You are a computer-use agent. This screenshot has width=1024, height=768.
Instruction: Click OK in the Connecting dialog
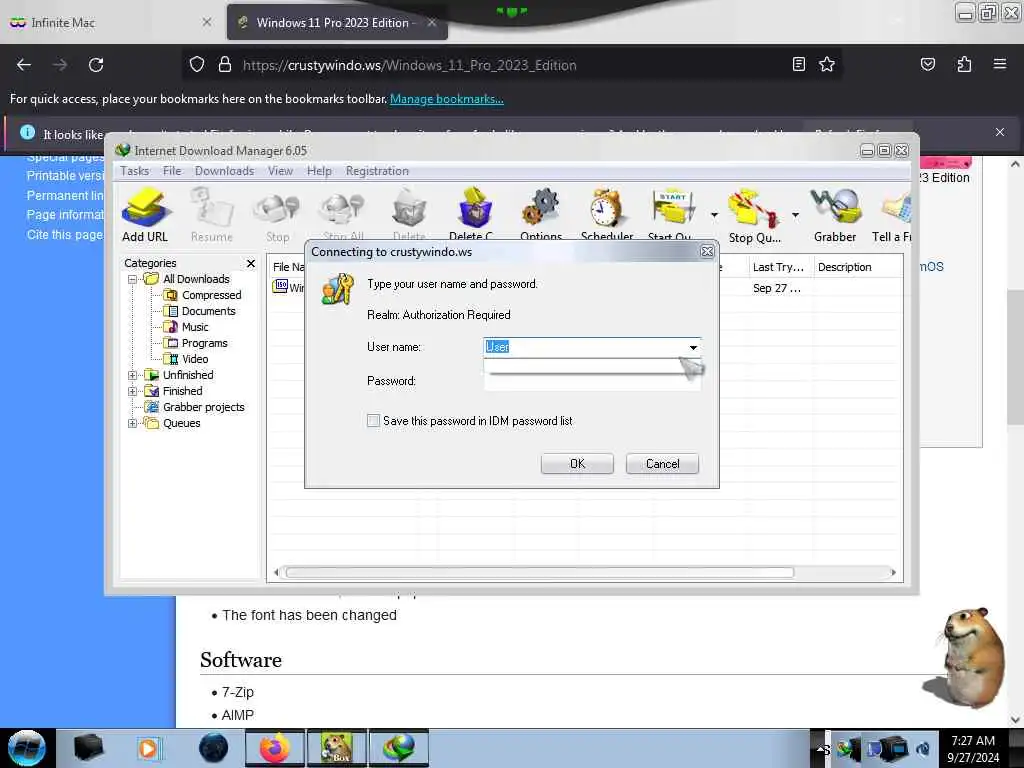(x=577, y=464)
